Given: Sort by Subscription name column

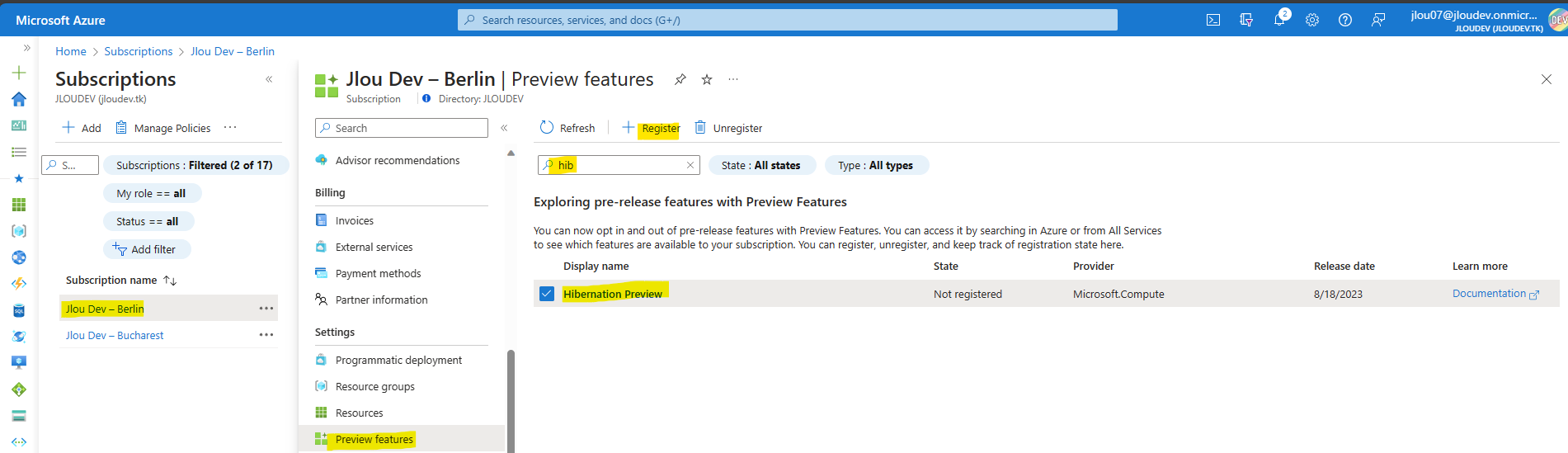Looking at the screenshot, I should click(120, 281).
